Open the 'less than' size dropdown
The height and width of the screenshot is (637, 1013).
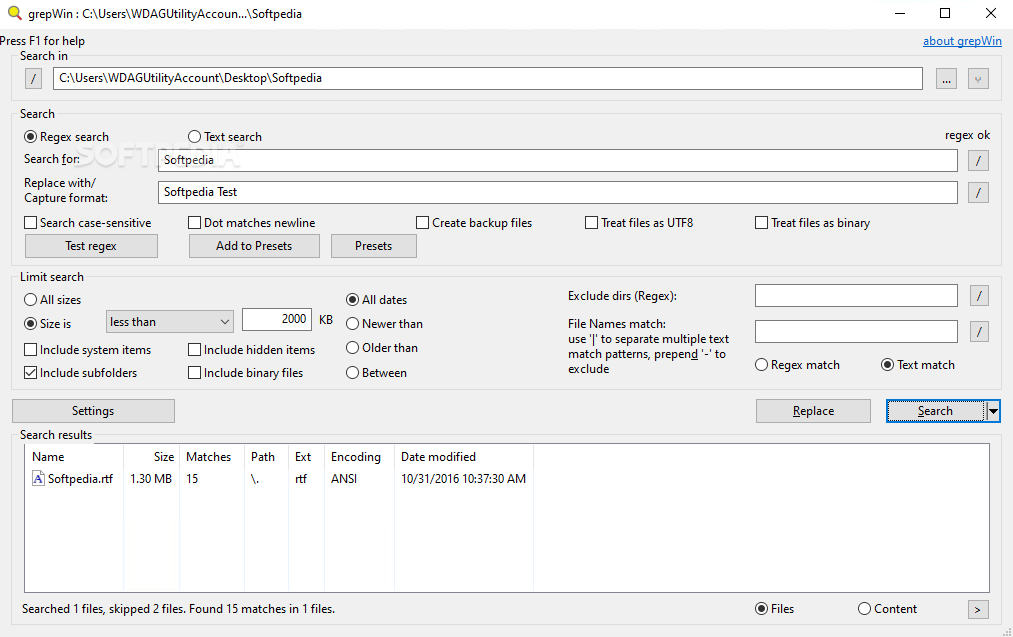click(x=169, y=322)
